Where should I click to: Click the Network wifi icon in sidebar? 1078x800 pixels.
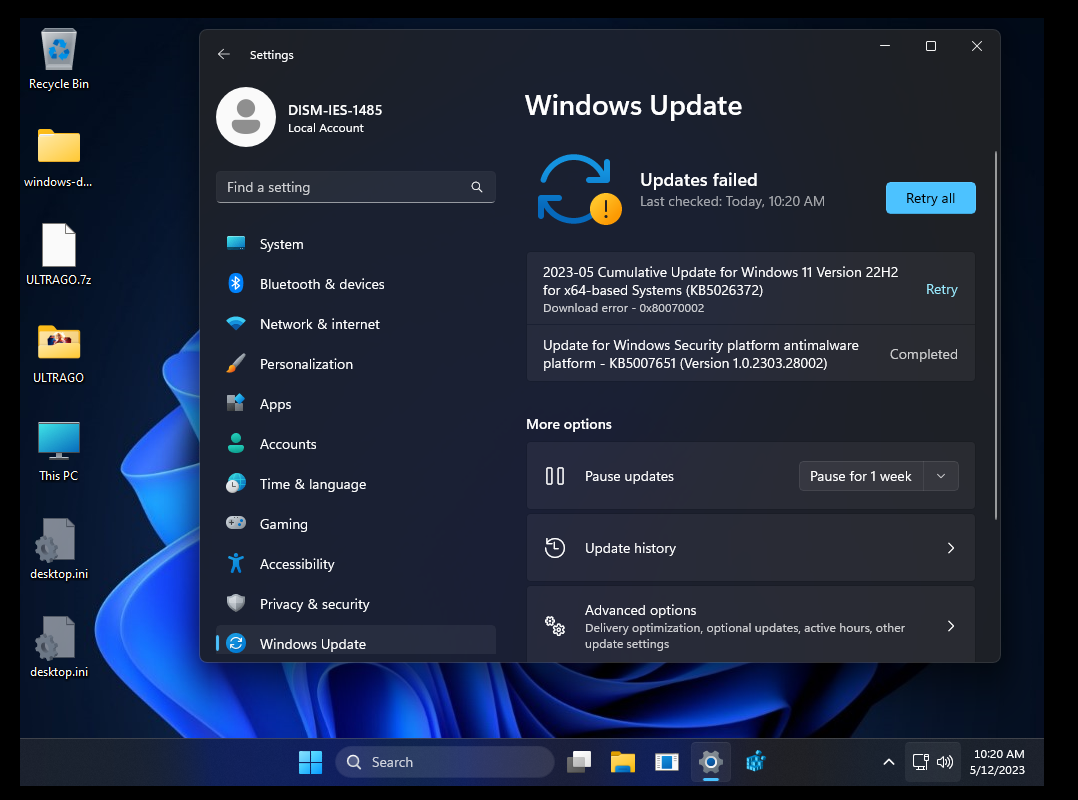point(236,323)
